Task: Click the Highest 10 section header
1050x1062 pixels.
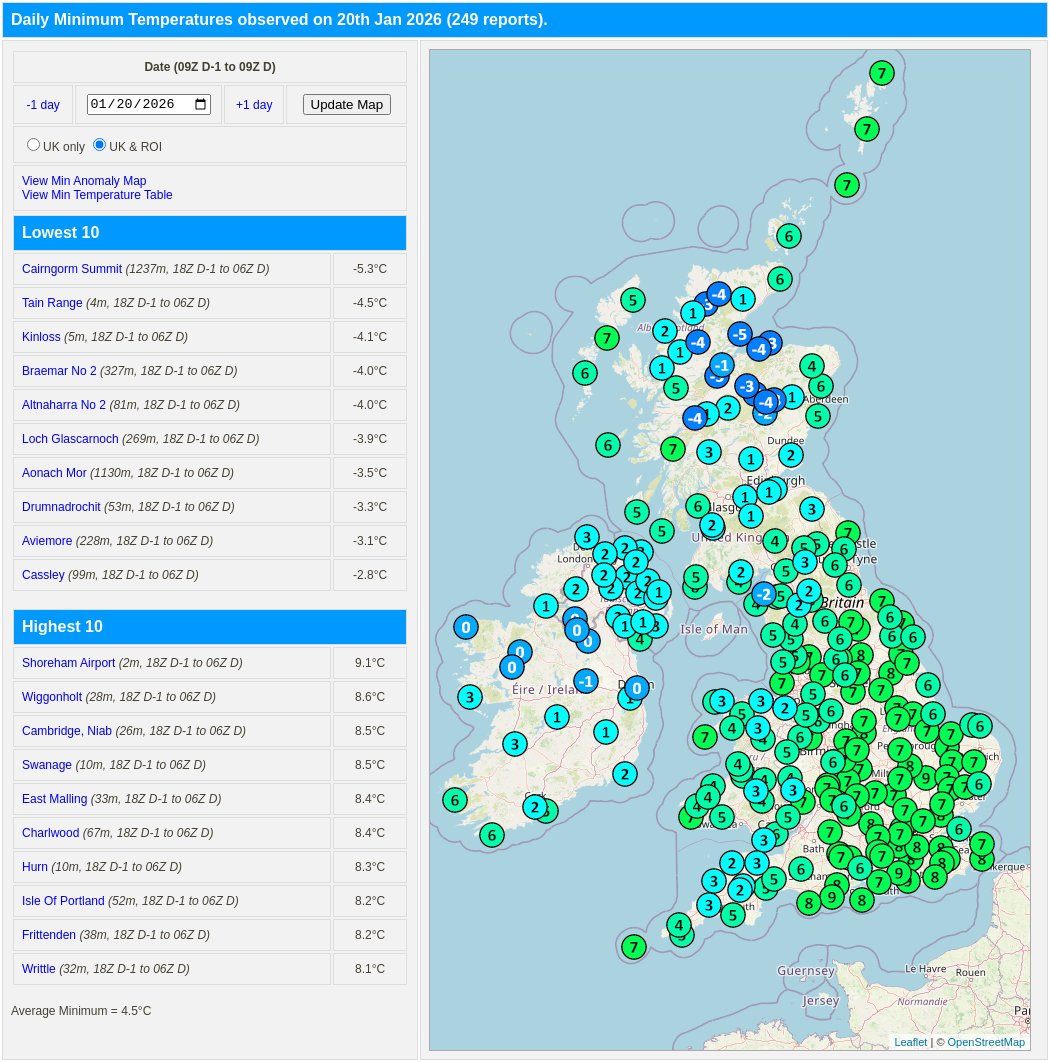Action: (210, 627)
